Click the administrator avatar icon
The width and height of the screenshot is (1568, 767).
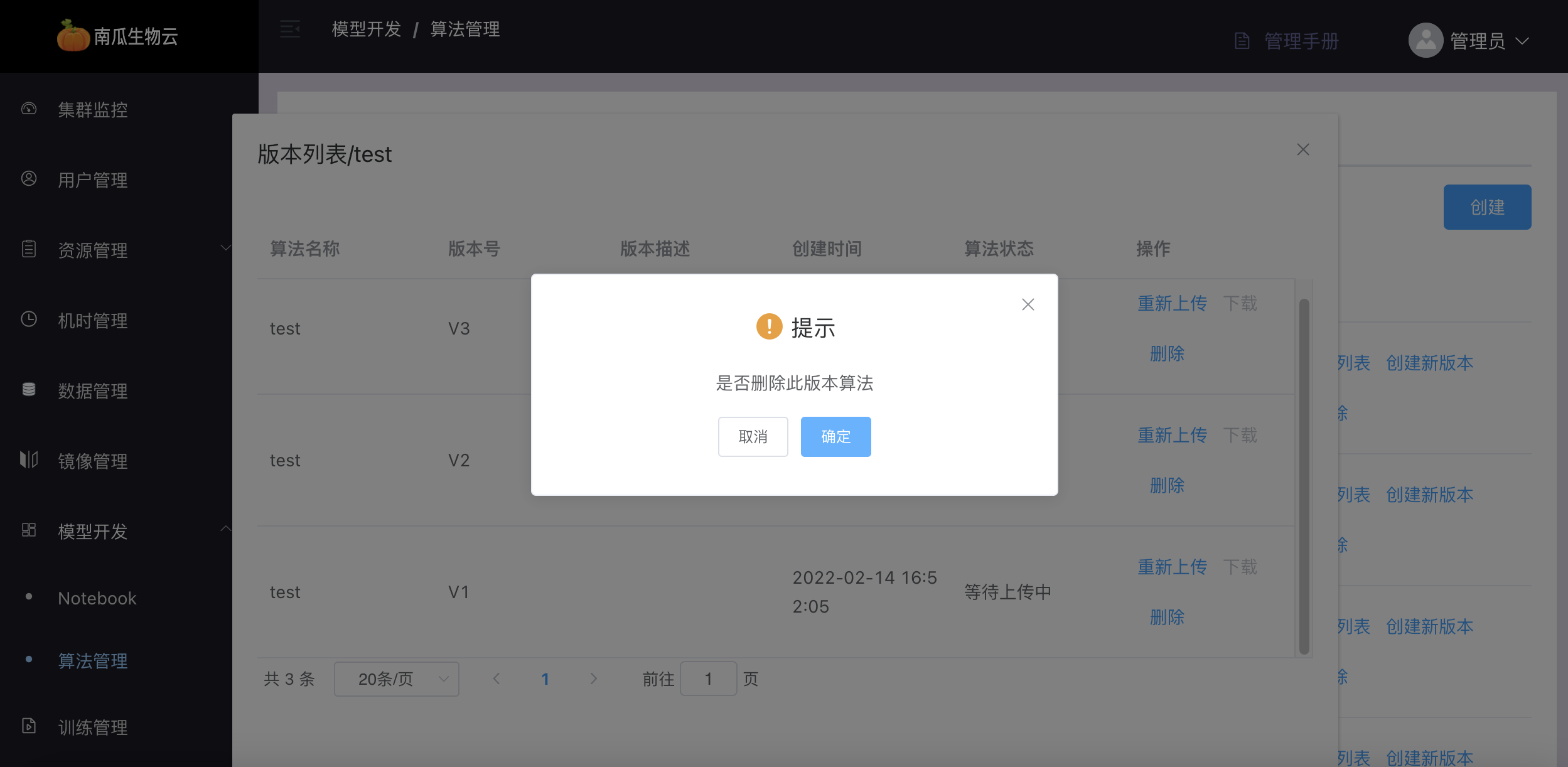pyautogui.click(x=1426, y=41)
